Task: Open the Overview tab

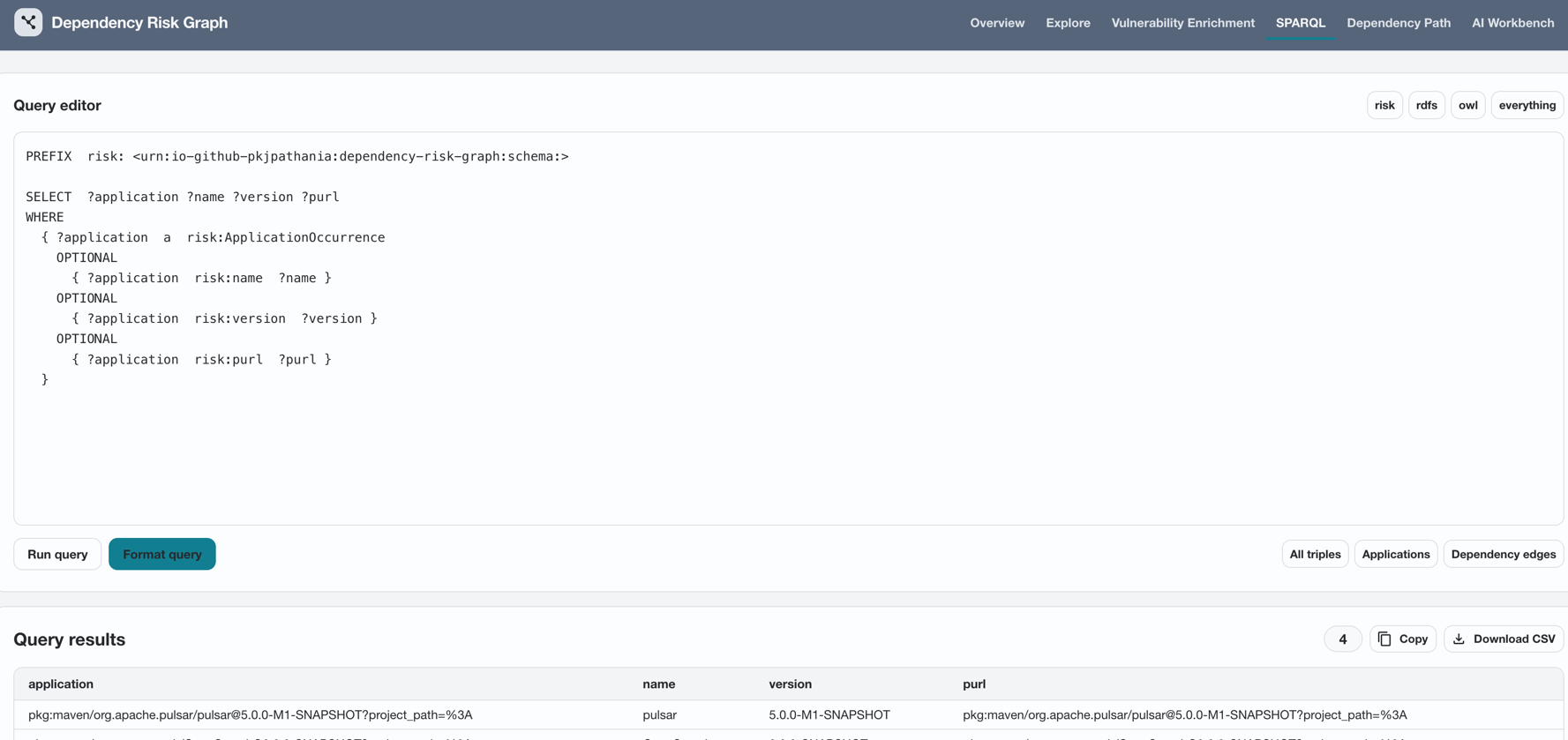Action: [997, 23]
